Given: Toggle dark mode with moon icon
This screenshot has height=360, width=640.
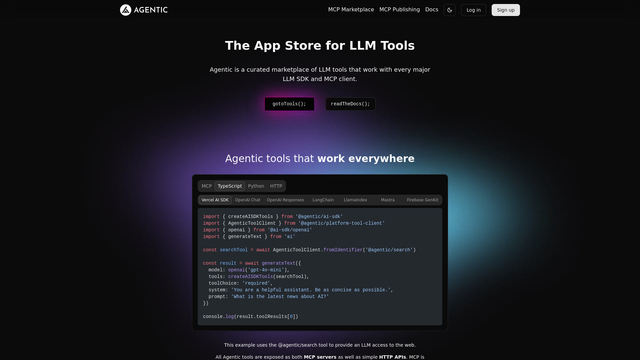Looking at the screenshot, I should (449, 10).
